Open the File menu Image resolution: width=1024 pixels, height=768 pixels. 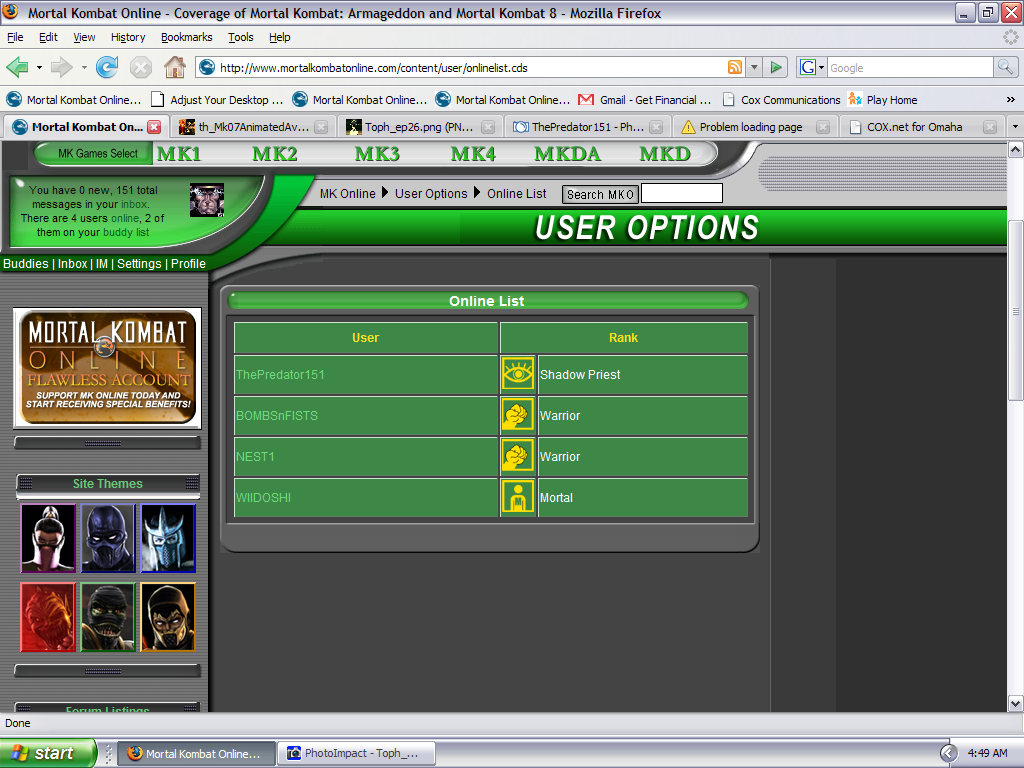coord(15,37)
